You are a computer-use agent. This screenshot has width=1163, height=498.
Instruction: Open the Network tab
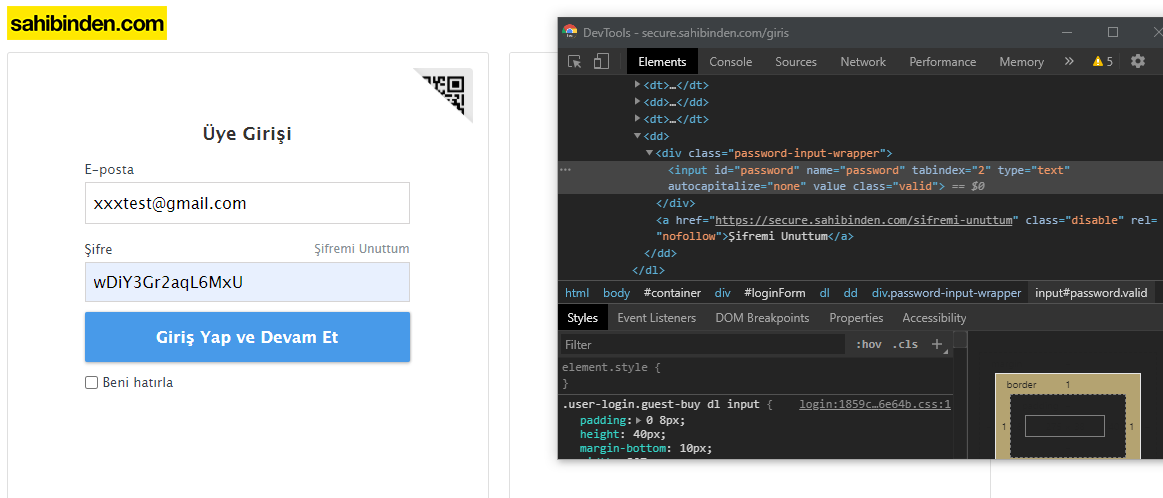863,62
